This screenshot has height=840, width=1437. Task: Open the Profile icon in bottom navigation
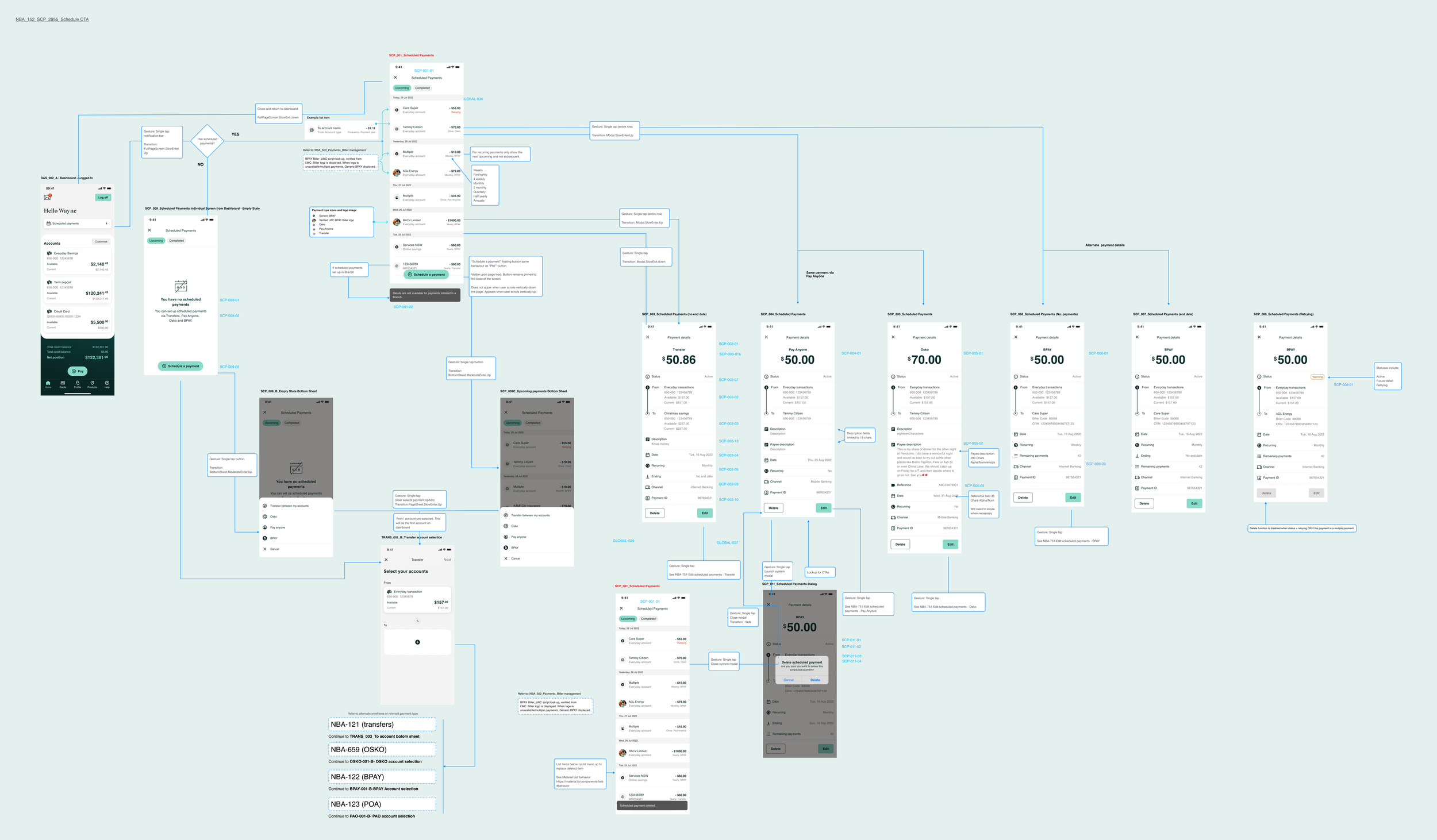(x=78, y=384)
